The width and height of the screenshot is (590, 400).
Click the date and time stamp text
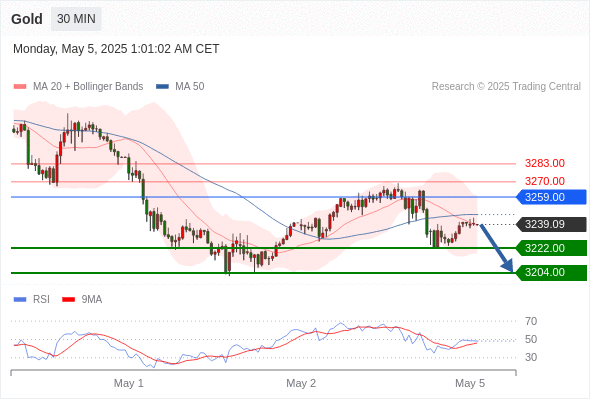(116, 49)
